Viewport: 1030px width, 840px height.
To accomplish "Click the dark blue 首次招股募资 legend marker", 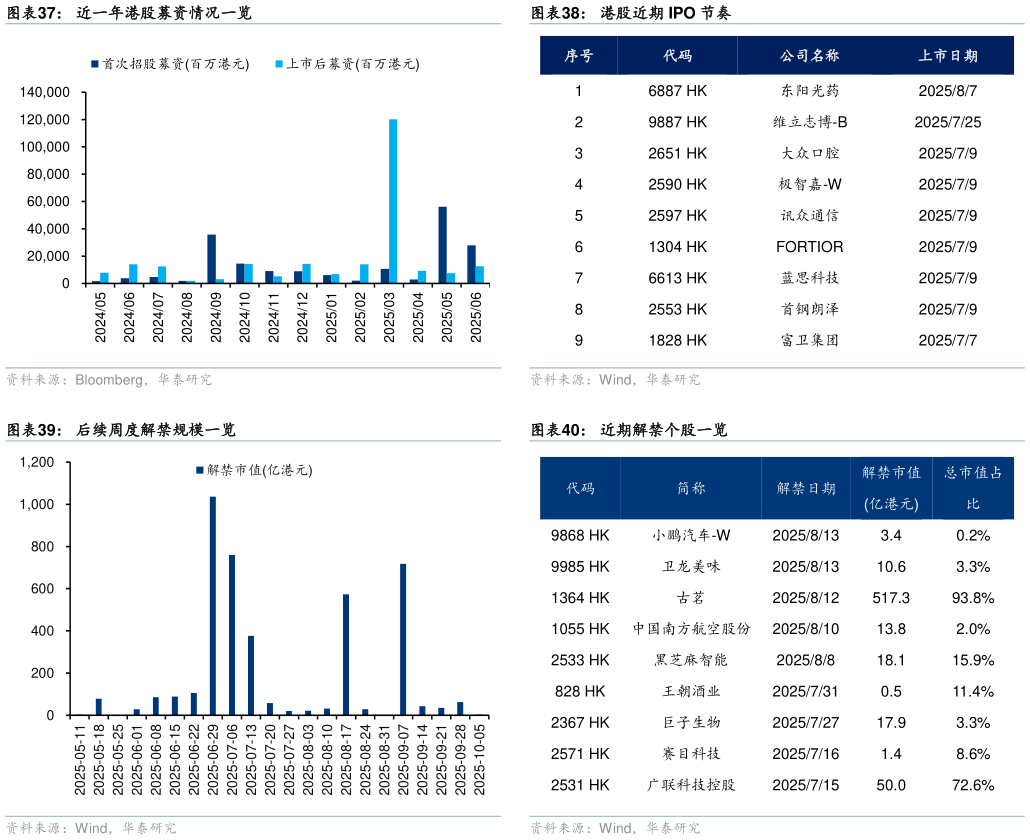I will click(x=94, y=64).
